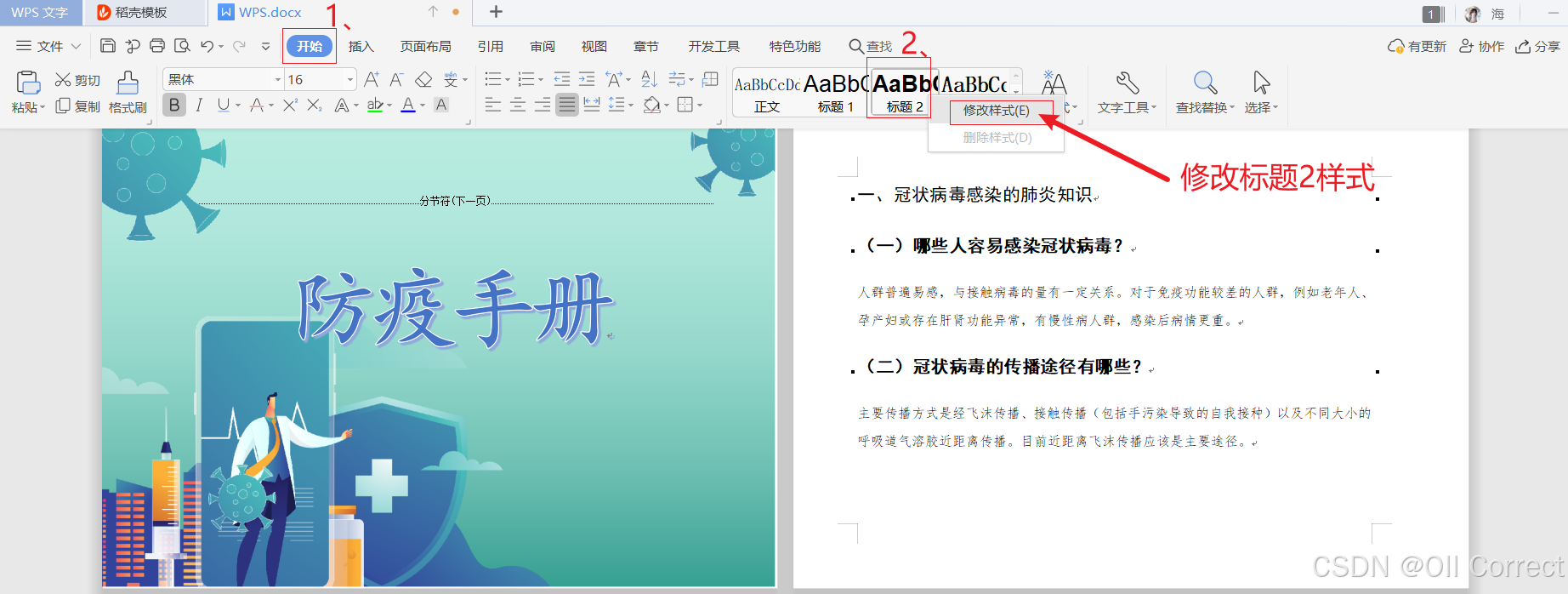This screenshot has width=1568, height=594.
Task: Toggle Bold formatting
Action: pos(174,105)
